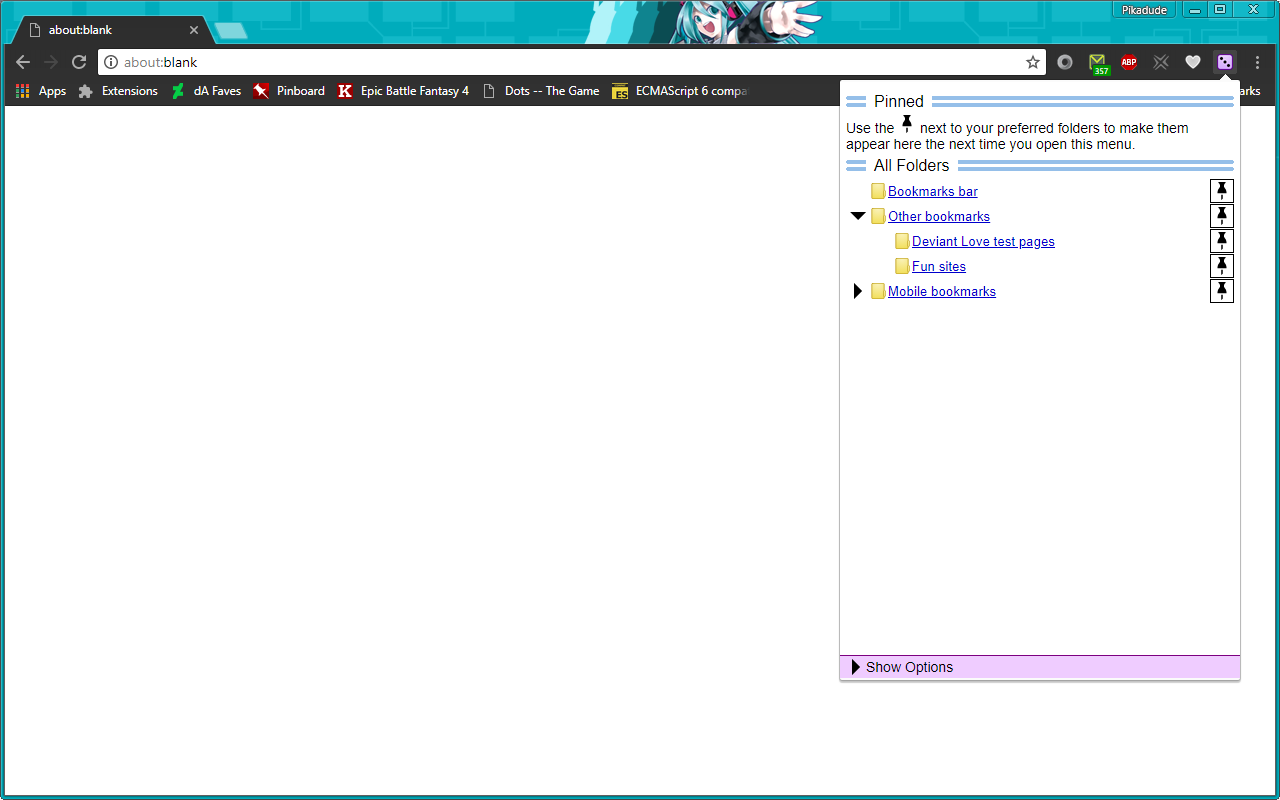
Task: Expand the Show Options section
Action: click(908, 667)
